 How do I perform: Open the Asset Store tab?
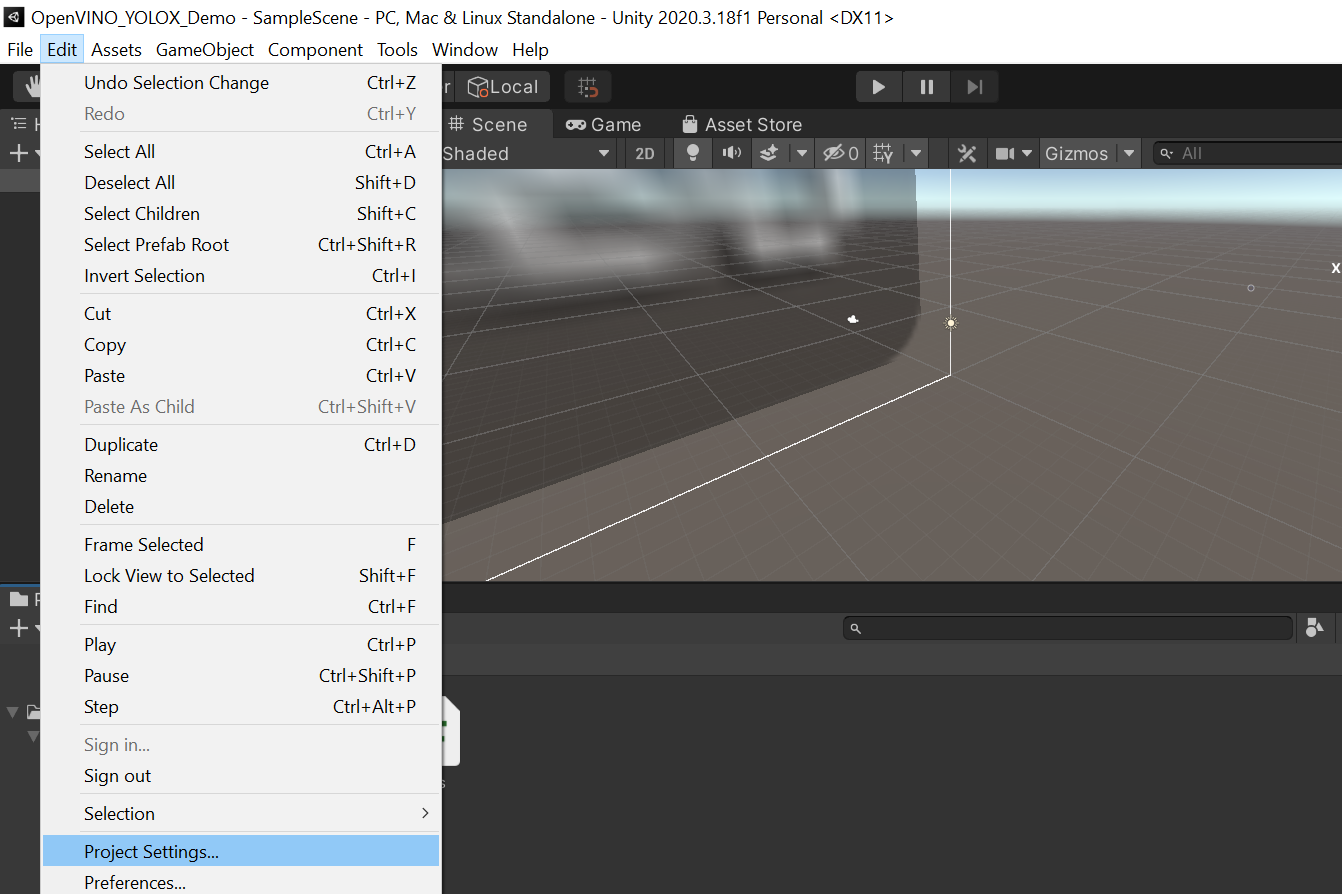[742, 124]
